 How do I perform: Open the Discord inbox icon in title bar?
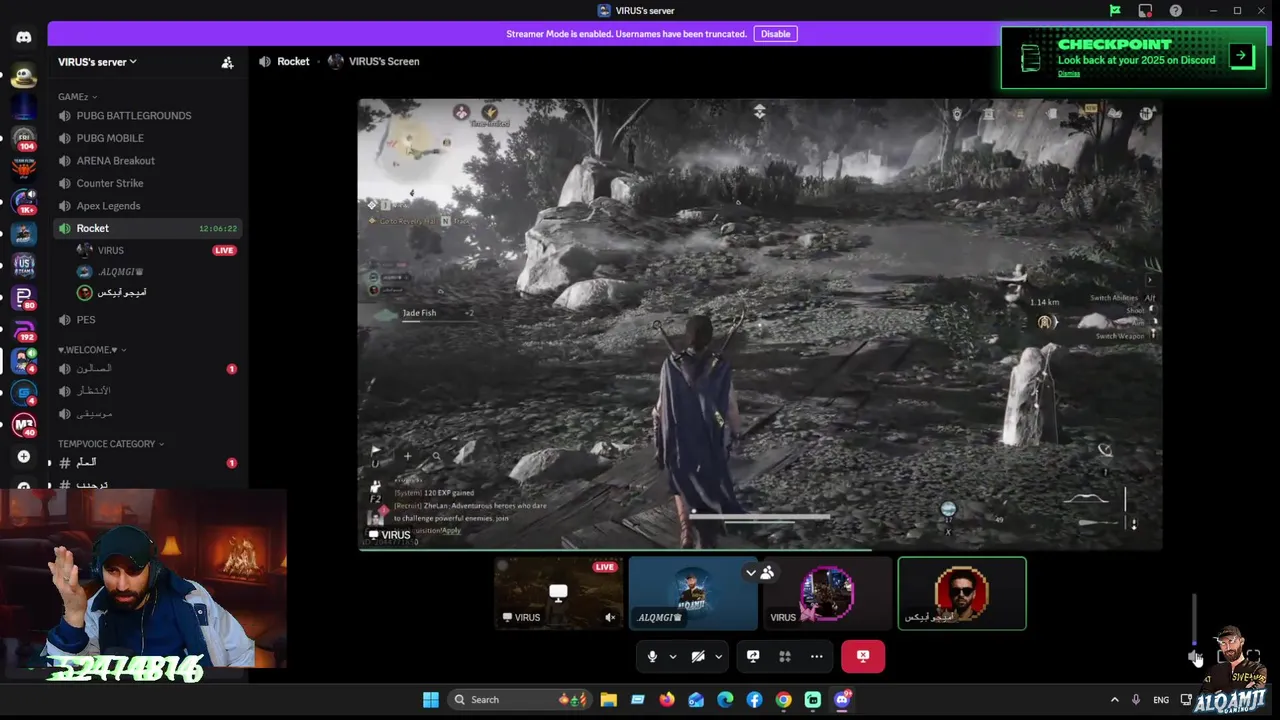[x=1145, y=11]
